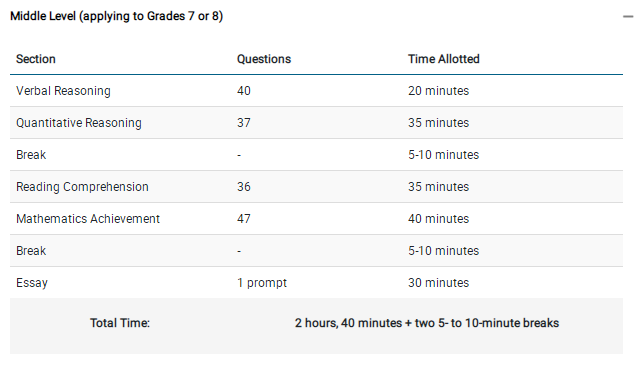
Task: Click the Essay row label
Action: (x=32, y=283)
